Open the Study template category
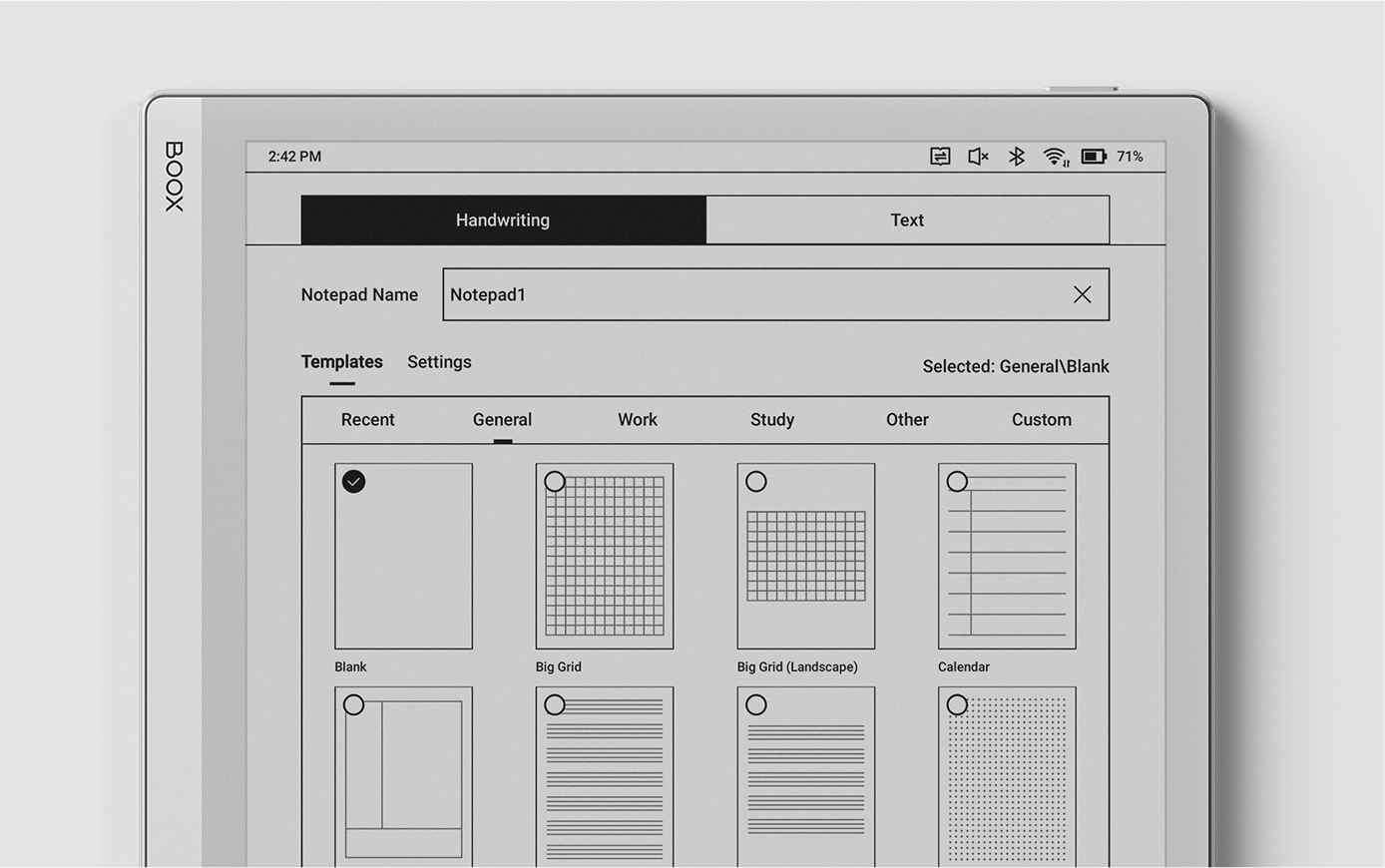 coord(771,419)
